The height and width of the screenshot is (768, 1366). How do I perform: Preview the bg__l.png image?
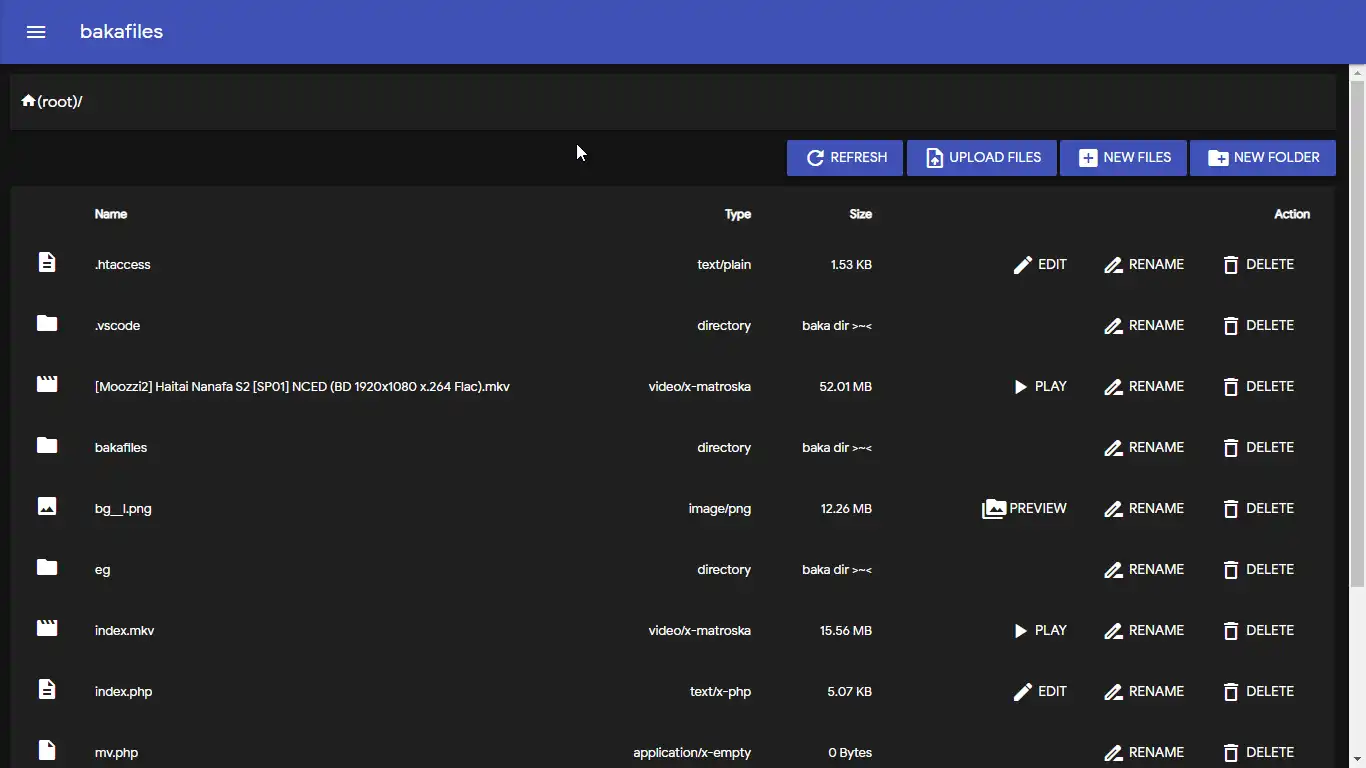pyautogui.click(x=1024, y=509)
